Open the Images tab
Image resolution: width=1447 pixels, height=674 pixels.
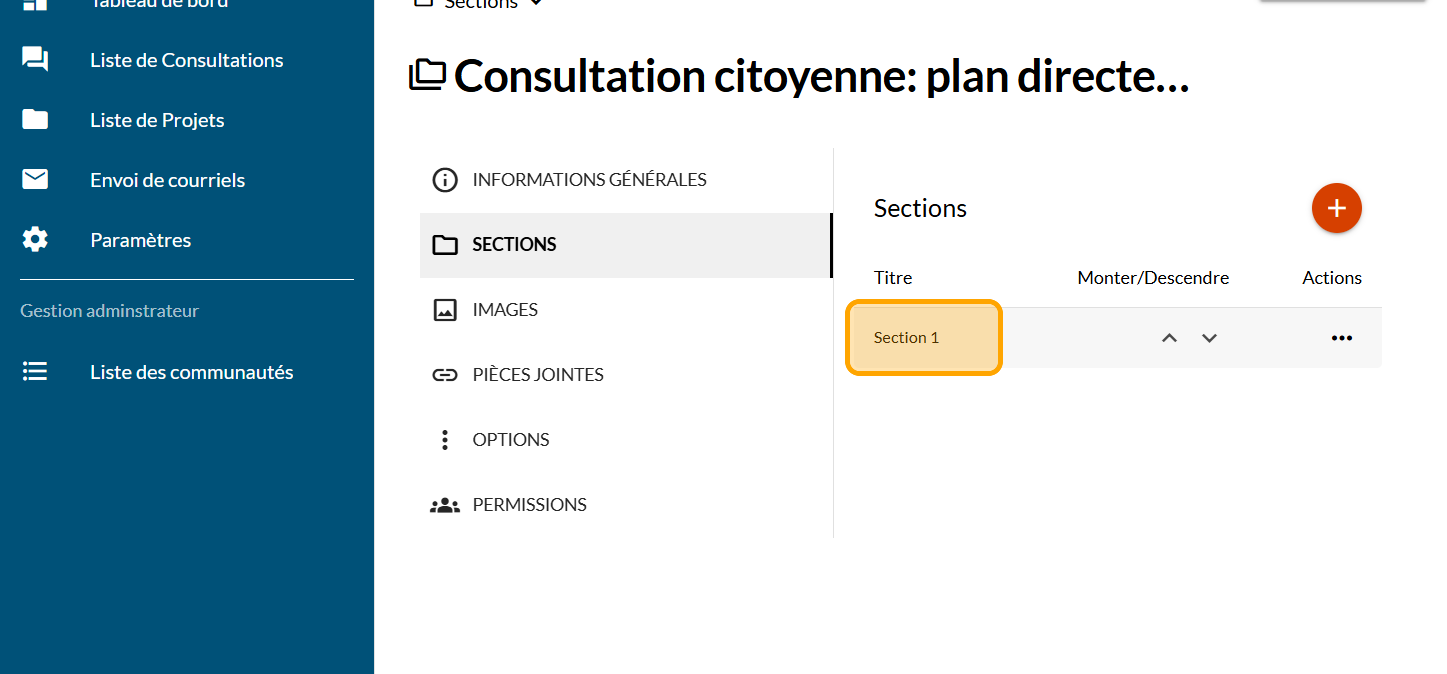505,310
